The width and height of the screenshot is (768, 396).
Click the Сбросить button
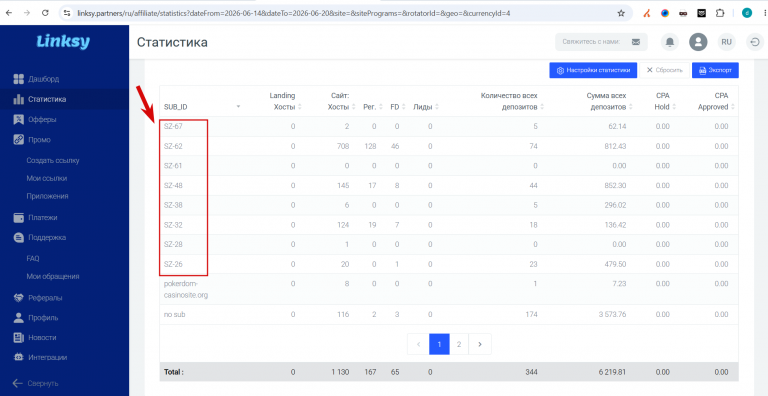(x=665, y=70)
